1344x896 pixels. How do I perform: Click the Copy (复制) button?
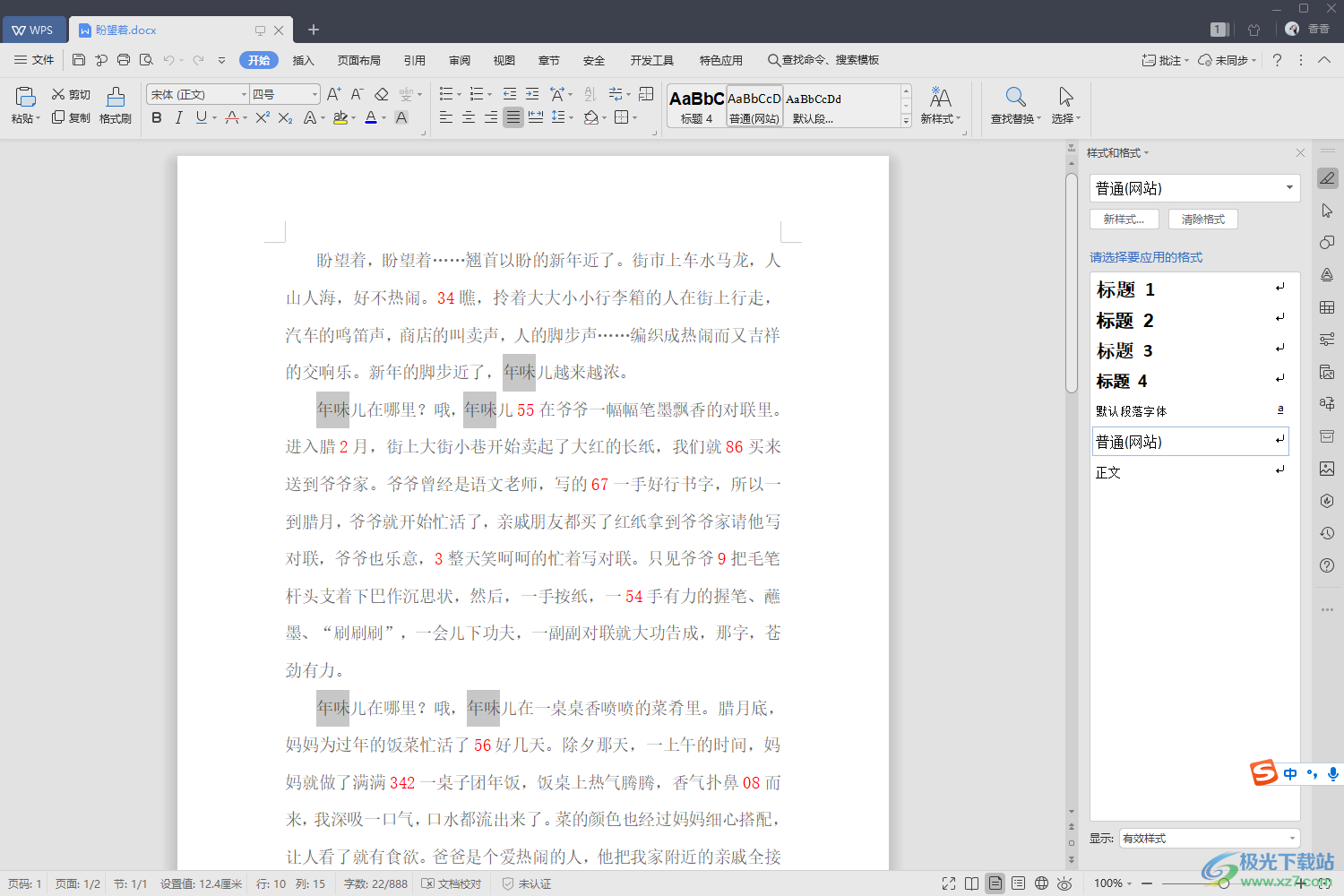tap(71, 117)
